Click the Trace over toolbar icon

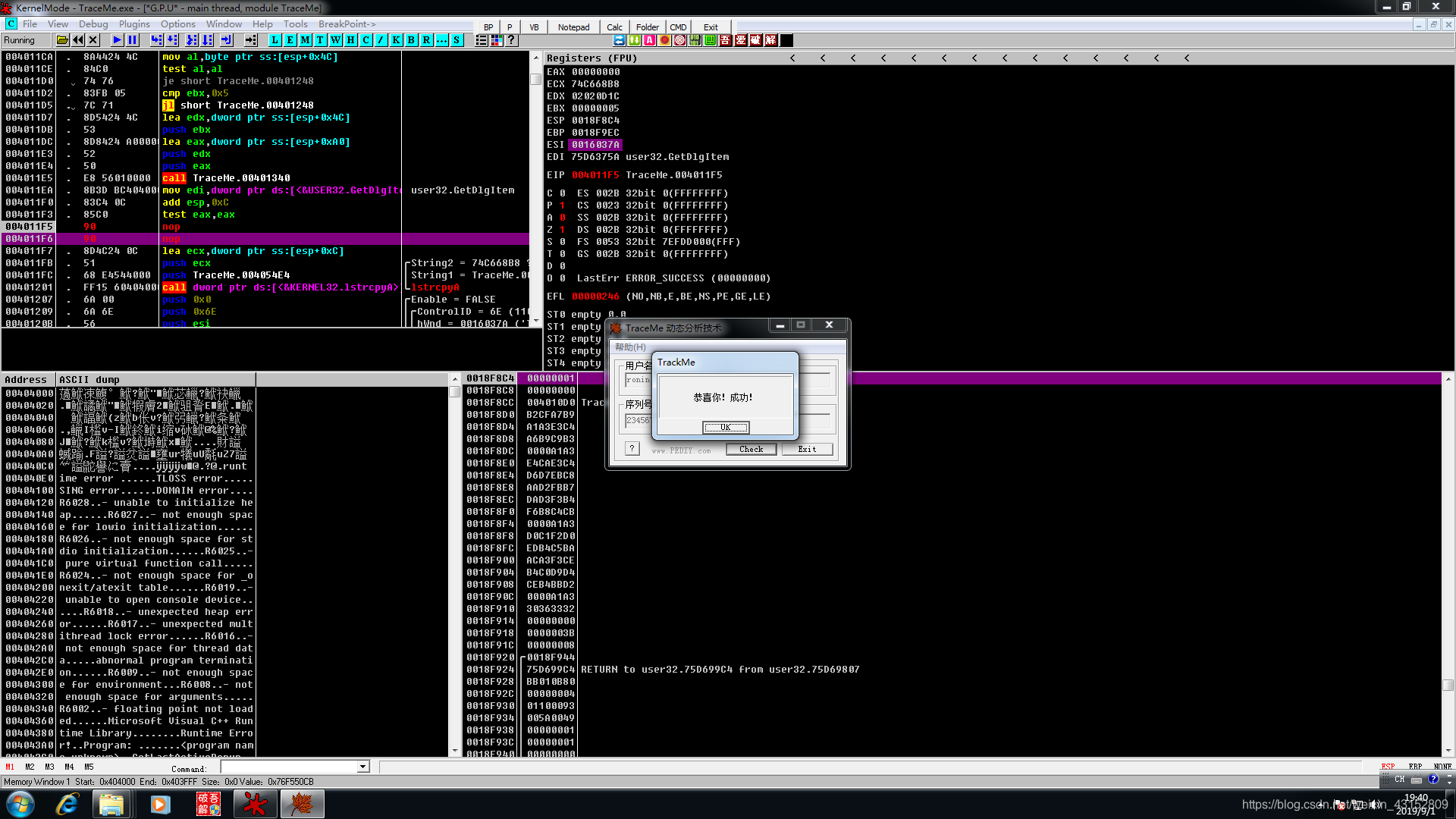coord(208,40)
